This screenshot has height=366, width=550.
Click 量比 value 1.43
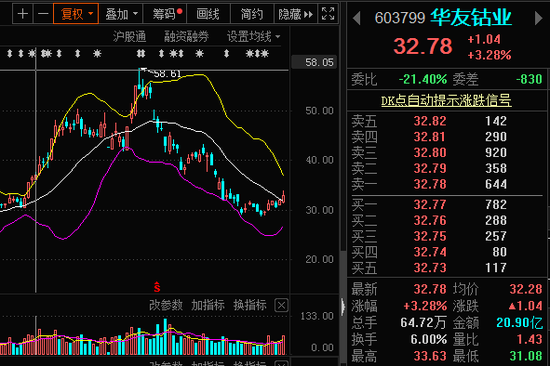click(x=530, y=339)
